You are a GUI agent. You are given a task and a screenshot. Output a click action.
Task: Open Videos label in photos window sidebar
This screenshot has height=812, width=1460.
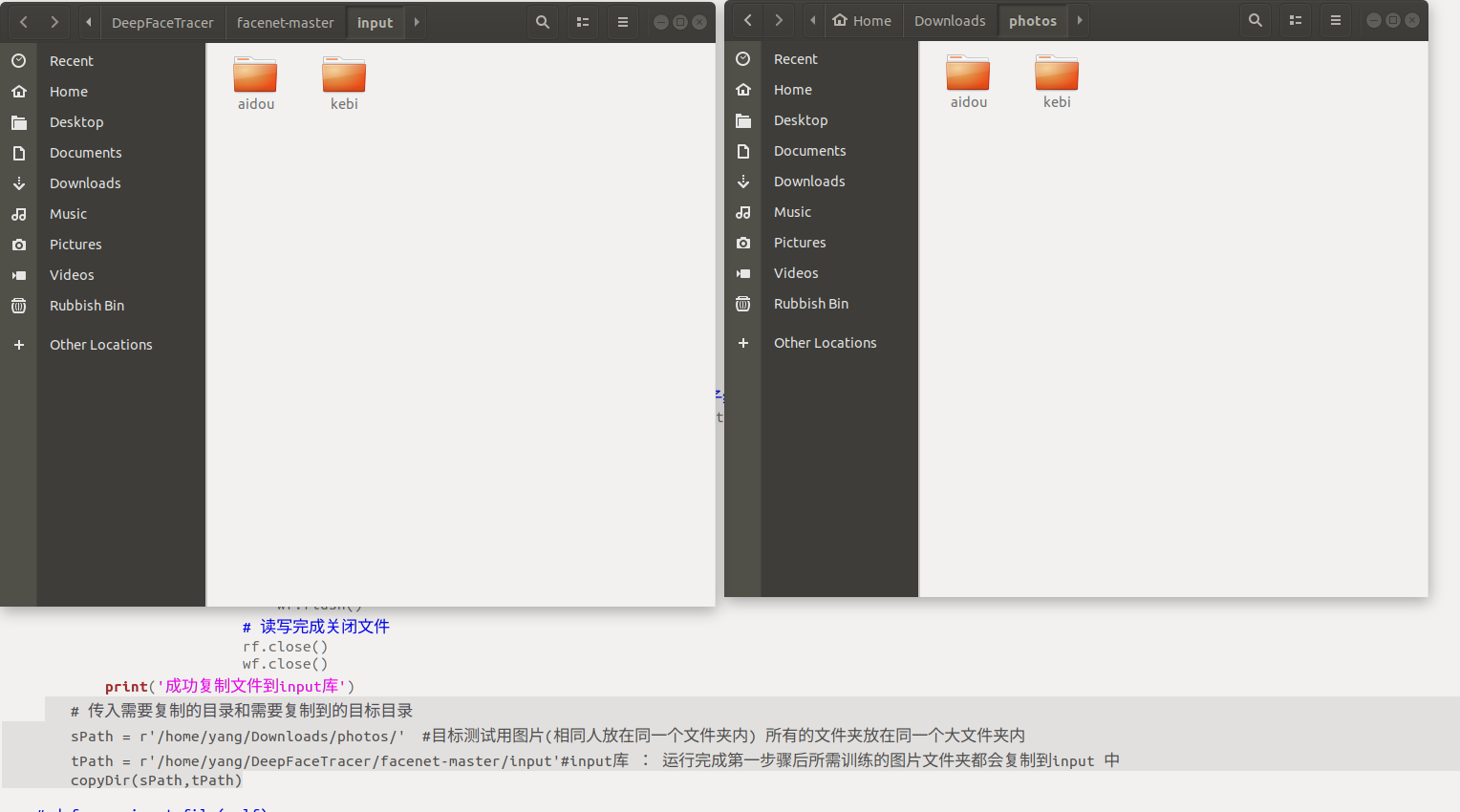tap(796, 273)
